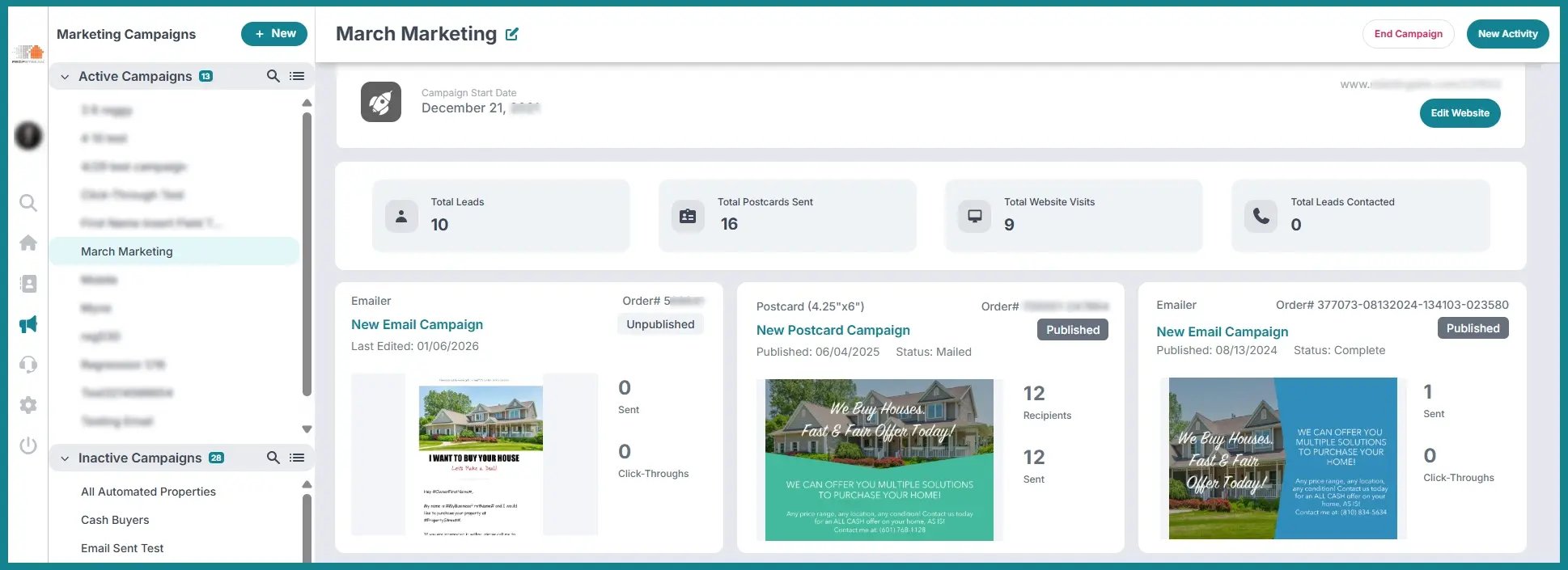Click Inactive Campaigns scroll up arrow

307,484
